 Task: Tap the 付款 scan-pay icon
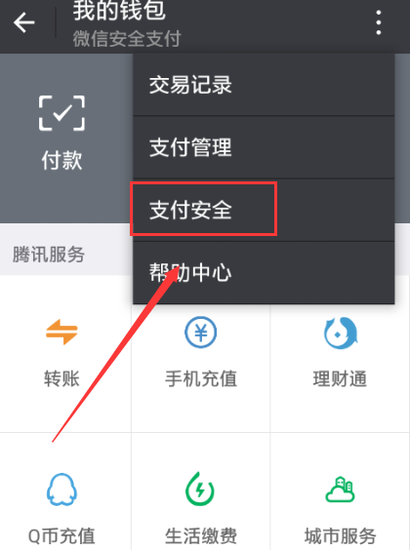[x=62, y=113]
